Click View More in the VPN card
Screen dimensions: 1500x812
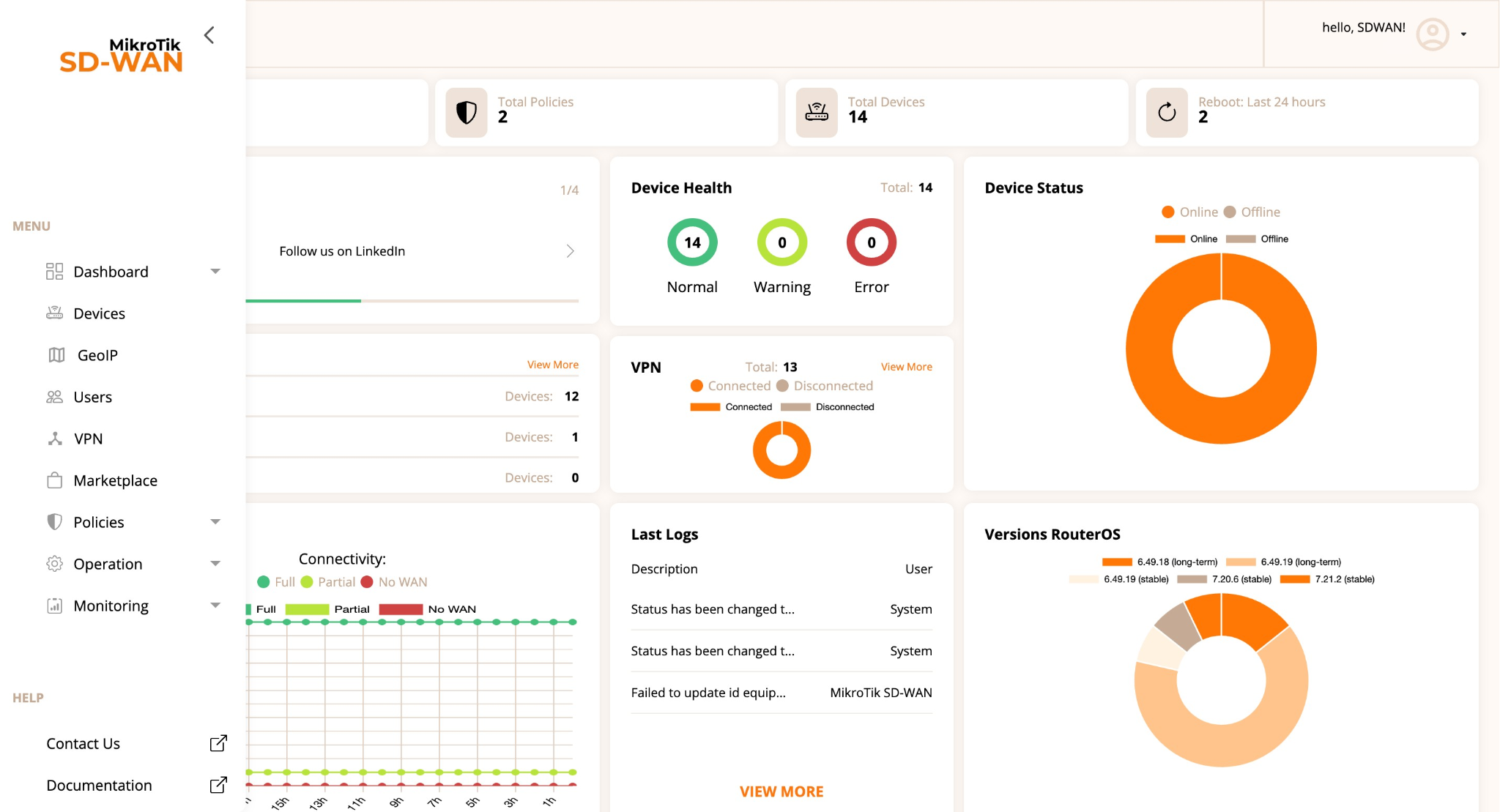pyautogui.click(x=907, y=367)
